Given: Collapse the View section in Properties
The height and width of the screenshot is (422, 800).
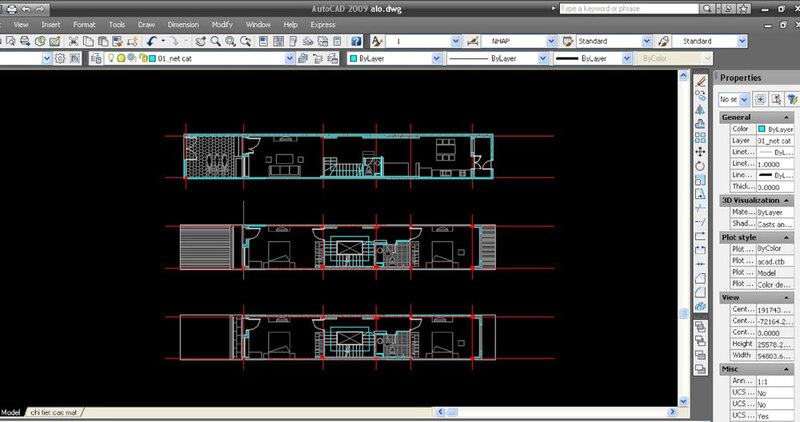Looking at the screenshot, I should [x=786, y=297].
